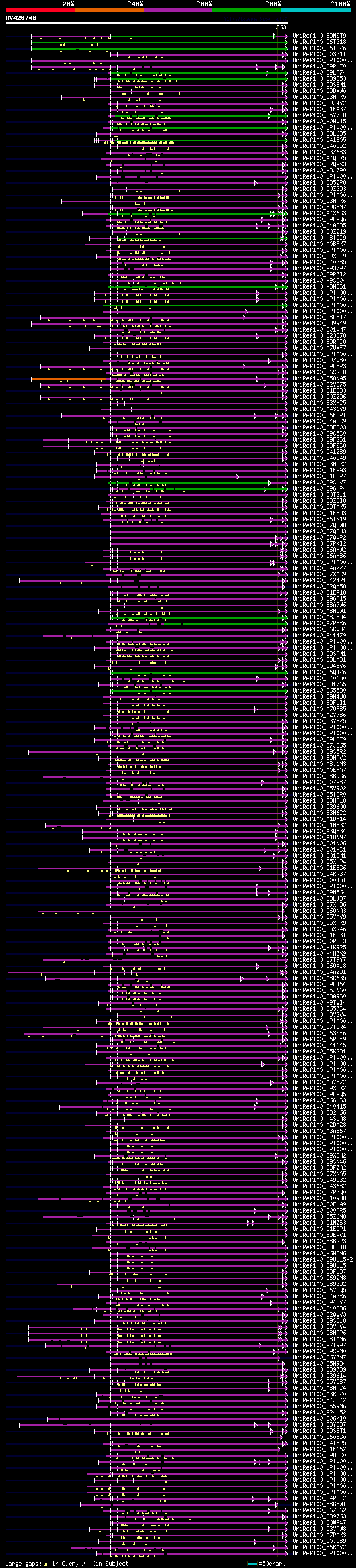Open hit UniRef100_P24152
356x1568 pixels.
click(x=319, y=1412)
